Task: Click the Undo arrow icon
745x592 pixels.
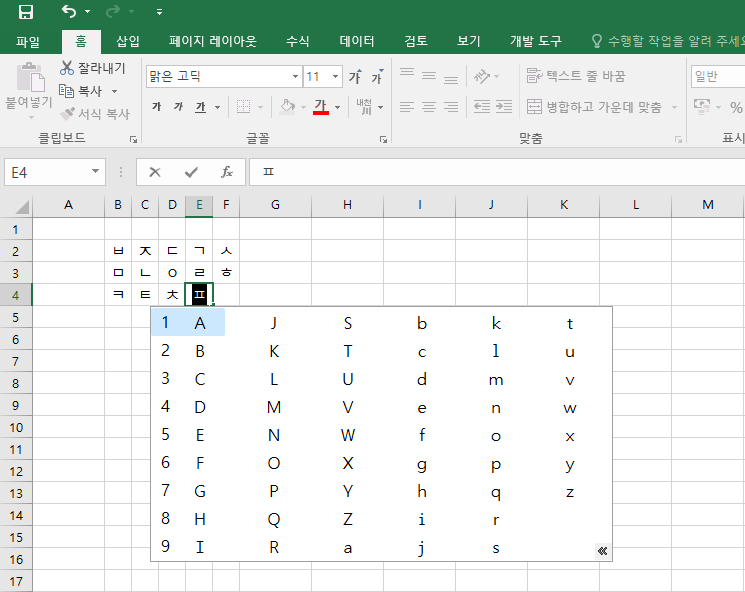Action: [69, 11]
